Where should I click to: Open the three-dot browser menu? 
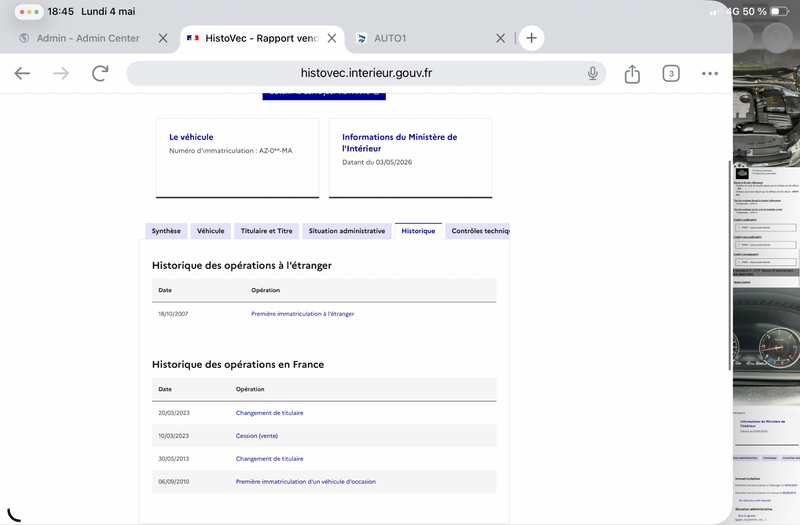coord(710,73)
